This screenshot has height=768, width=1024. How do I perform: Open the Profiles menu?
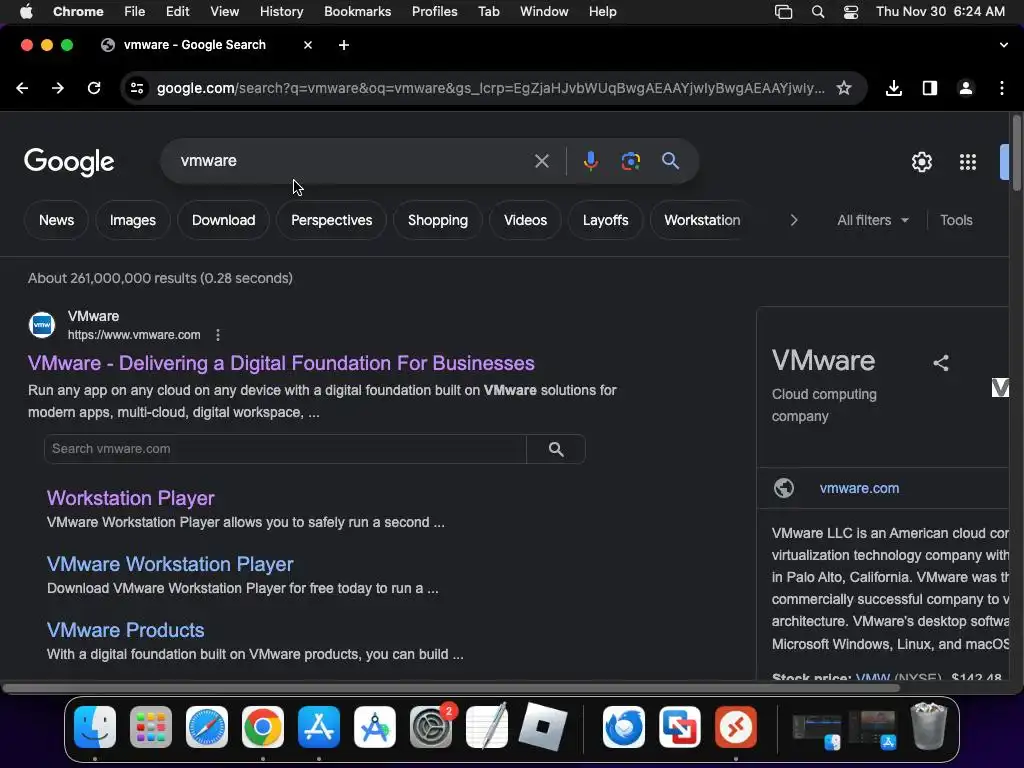tap(434, 11)
